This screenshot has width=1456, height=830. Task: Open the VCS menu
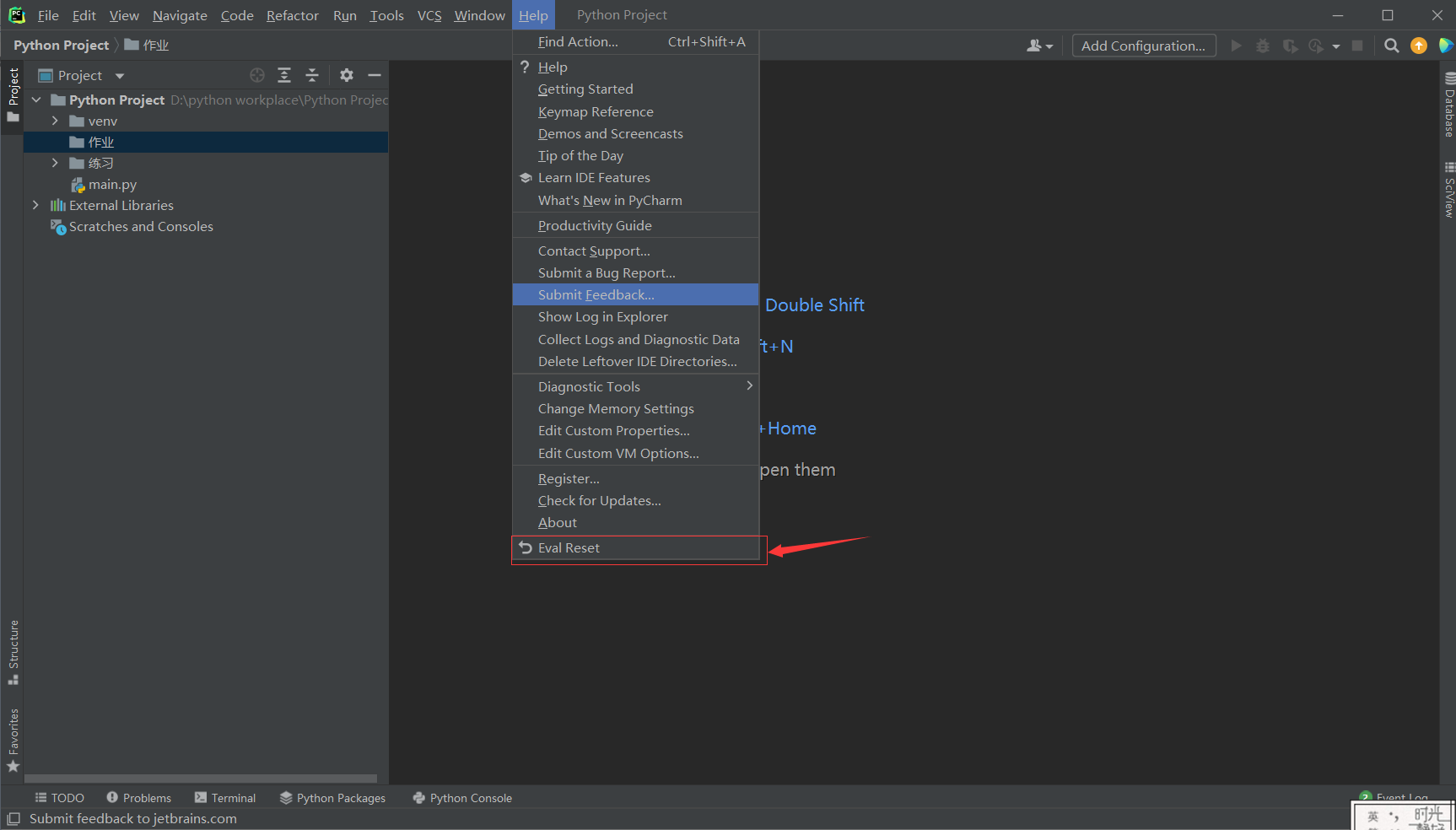(x=429, y=15)
